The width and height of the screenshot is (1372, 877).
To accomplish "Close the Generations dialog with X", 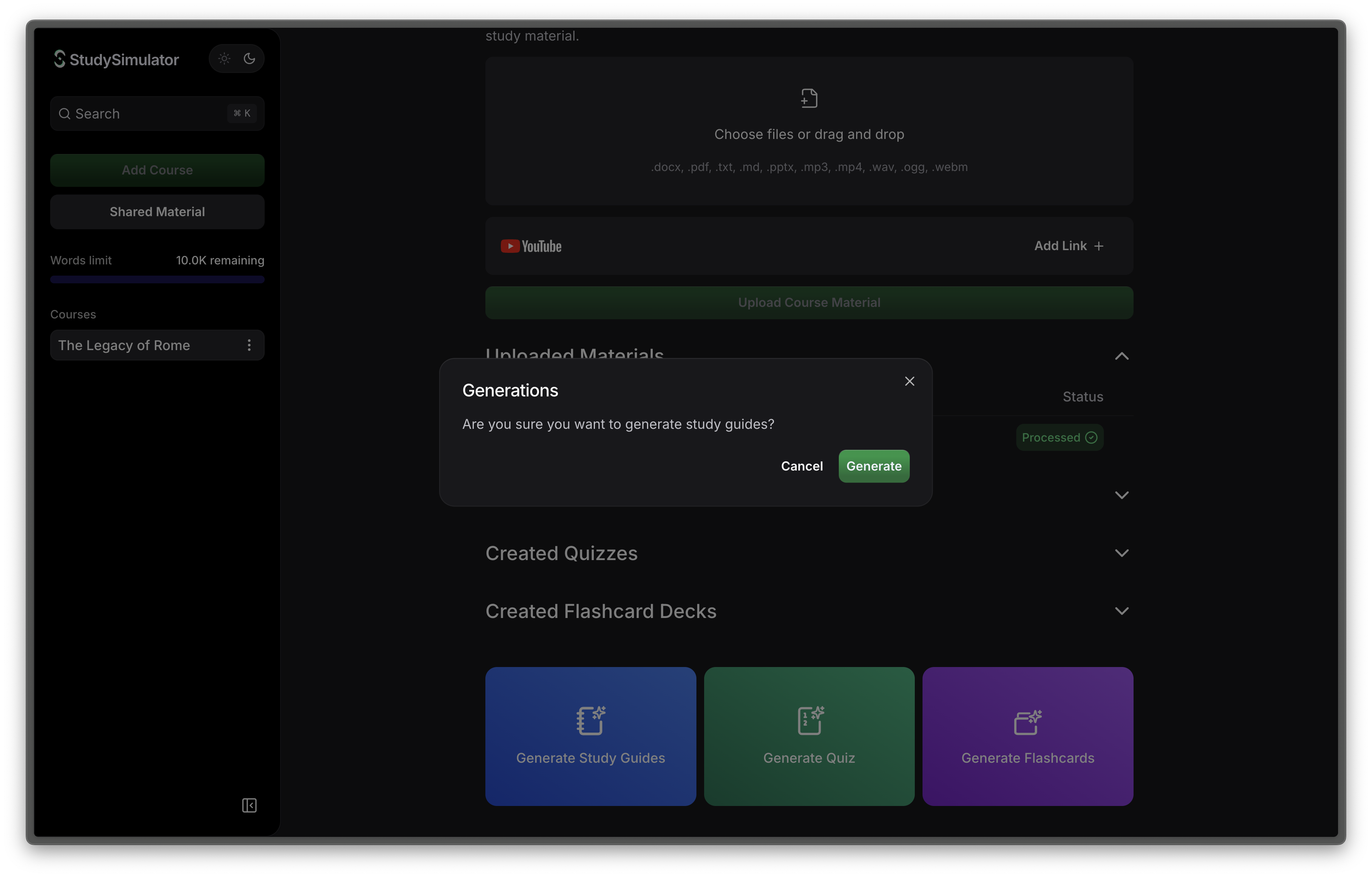I will (x=909, y=381).
